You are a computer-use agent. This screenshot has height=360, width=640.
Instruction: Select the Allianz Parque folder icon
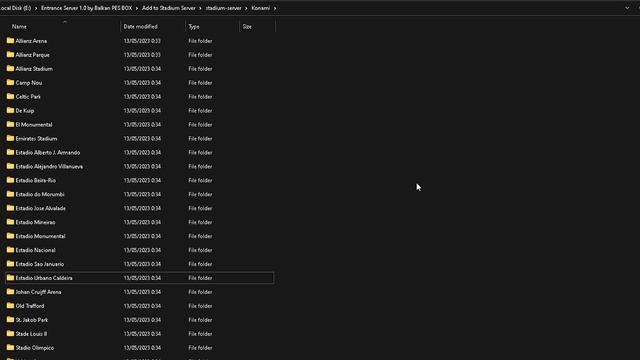pos(10,55)
